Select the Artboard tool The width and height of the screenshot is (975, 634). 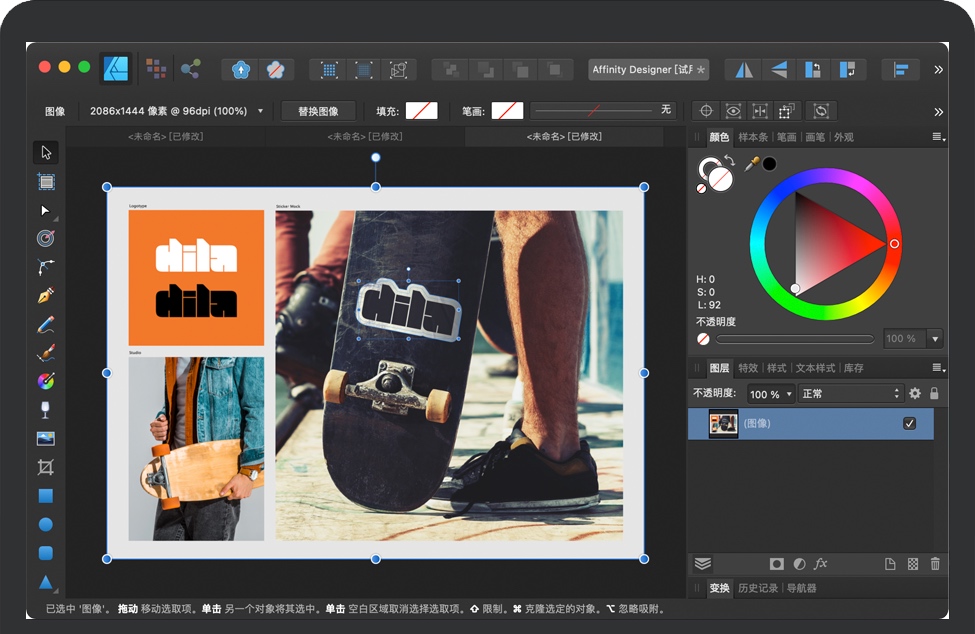(x=46, y=182)
